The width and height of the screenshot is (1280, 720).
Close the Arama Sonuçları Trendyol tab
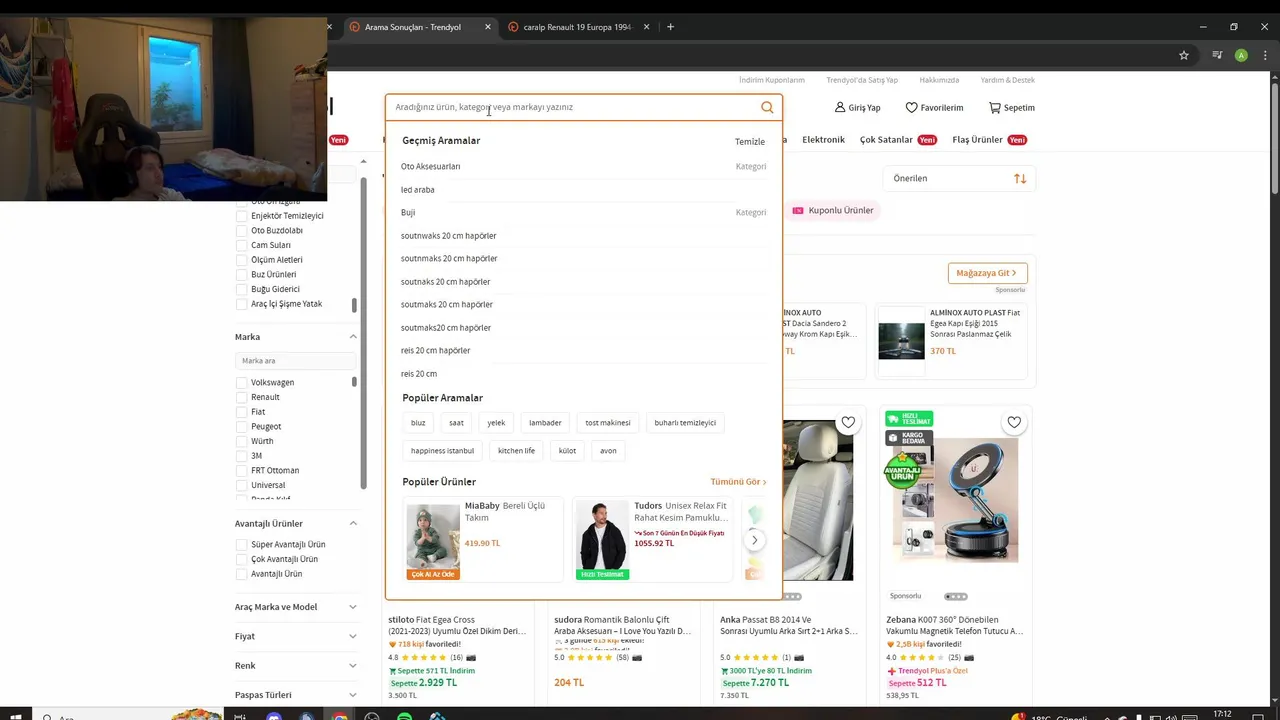pyautogui.click(x=488, y=27)
